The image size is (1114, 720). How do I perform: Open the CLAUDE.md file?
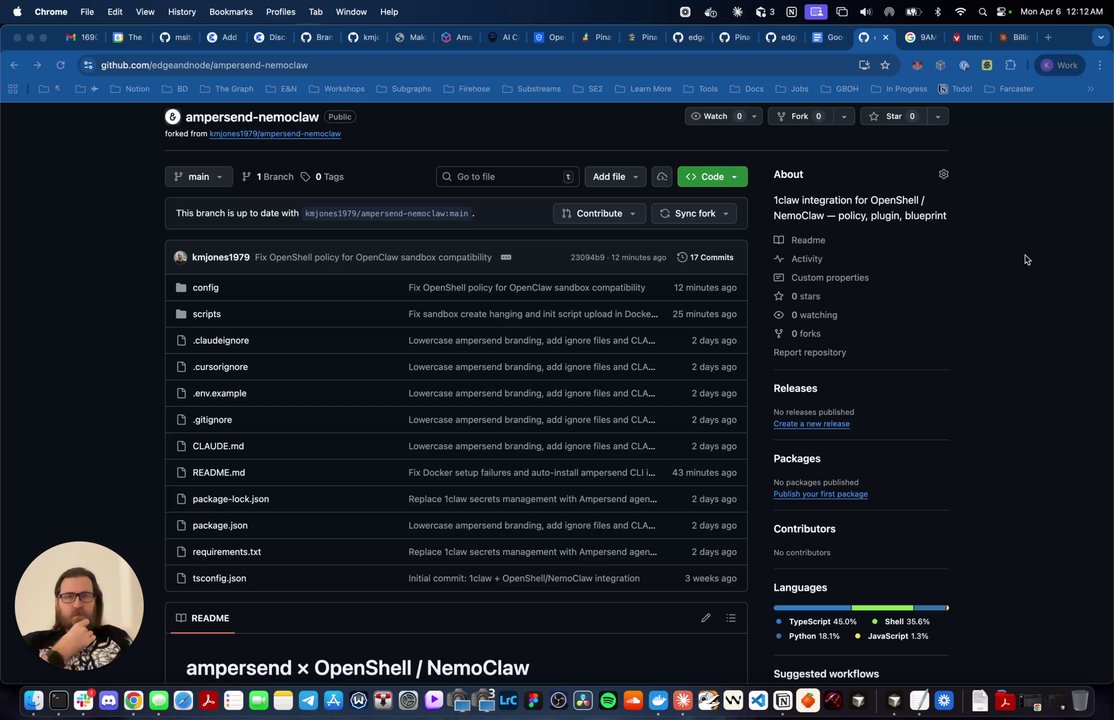pyautogui.click(x=218, y=446)
